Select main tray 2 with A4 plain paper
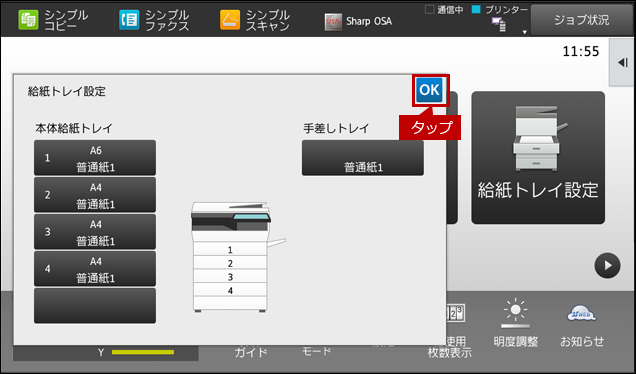The width and height of the screenshot is (636, 374). coord(95,195)
